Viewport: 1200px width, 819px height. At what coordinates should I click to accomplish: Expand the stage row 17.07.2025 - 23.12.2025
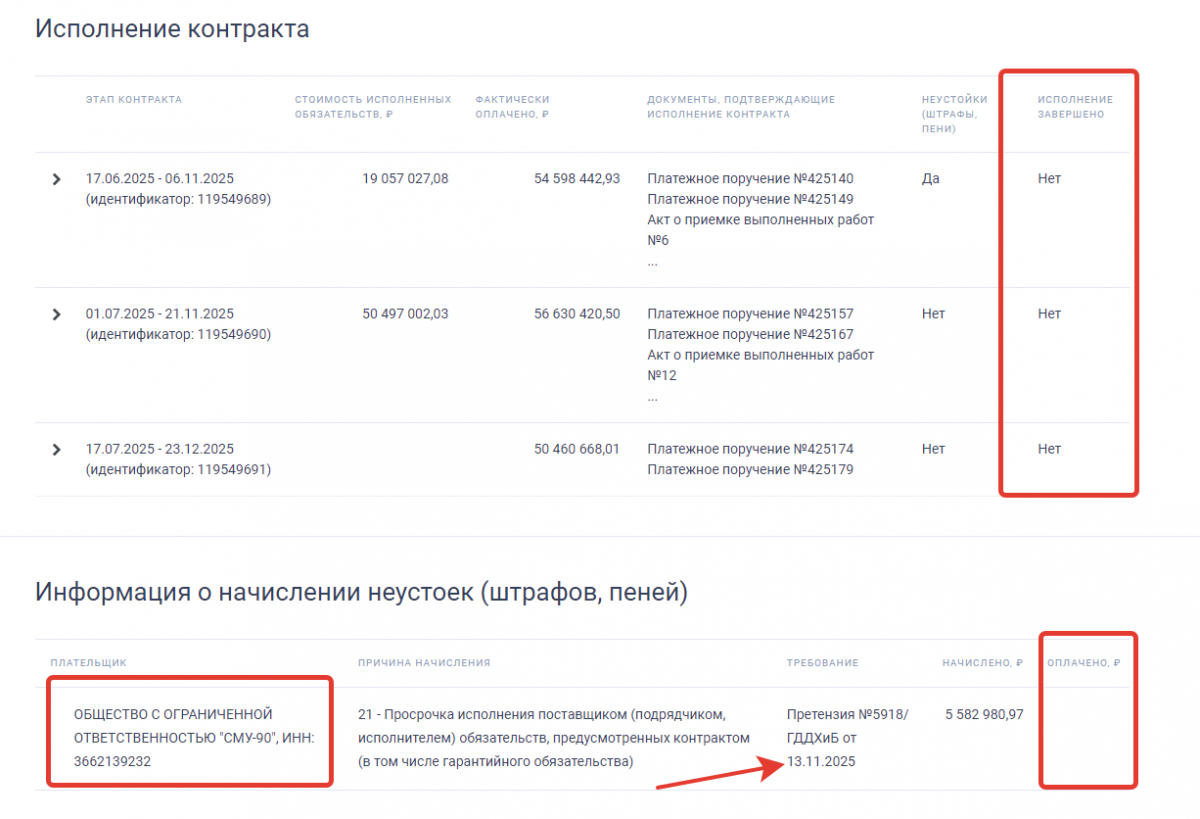pyautogui.click(x=57, y=449)
